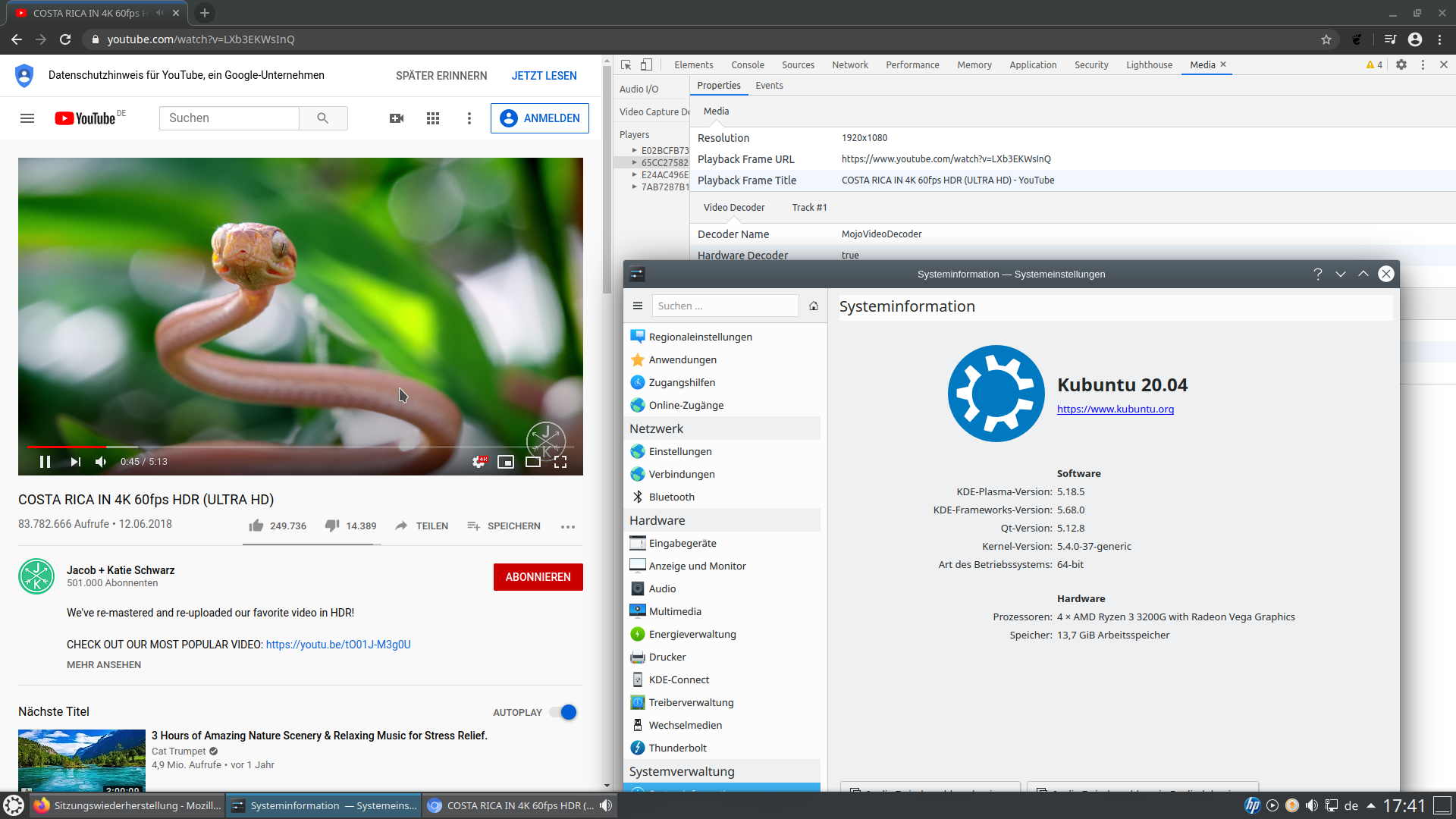Viewport: 1456px width, 819px height.
Task: Select the DevTools inspect element tool
Action: click(x=626, y=65)
